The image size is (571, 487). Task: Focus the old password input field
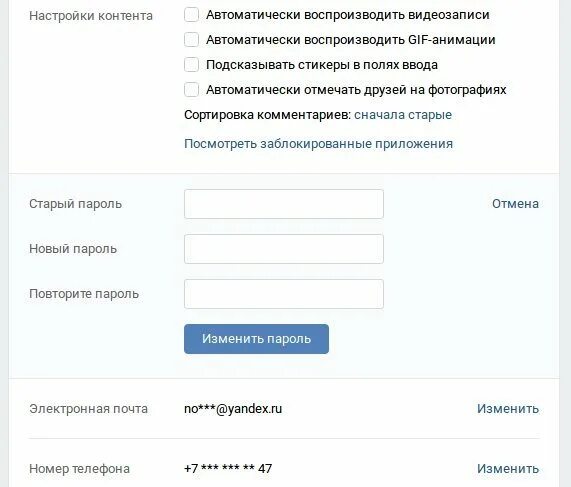tap(284, 204)
